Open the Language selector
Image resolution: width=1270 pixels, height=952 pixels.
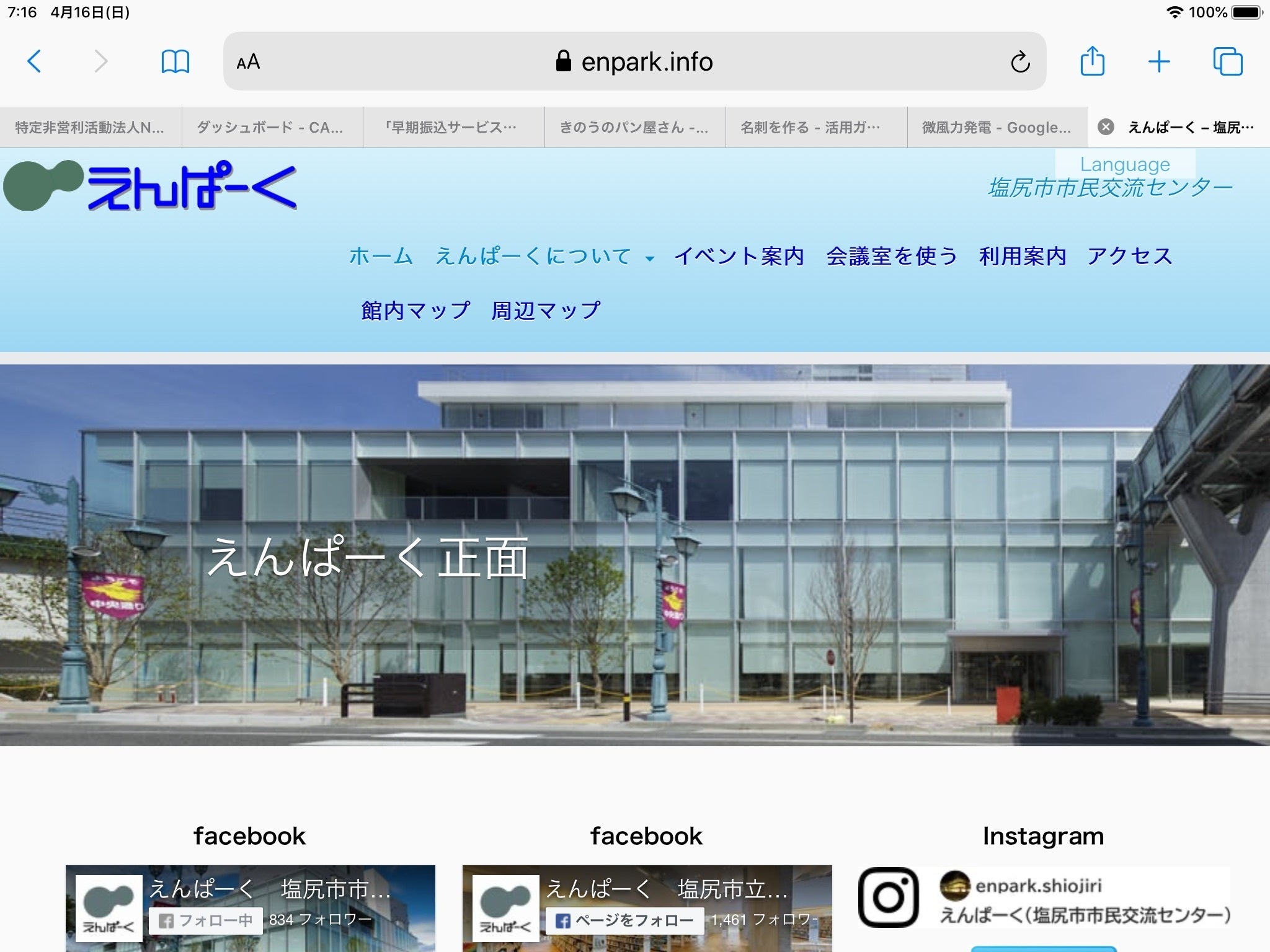point(1125,164)
